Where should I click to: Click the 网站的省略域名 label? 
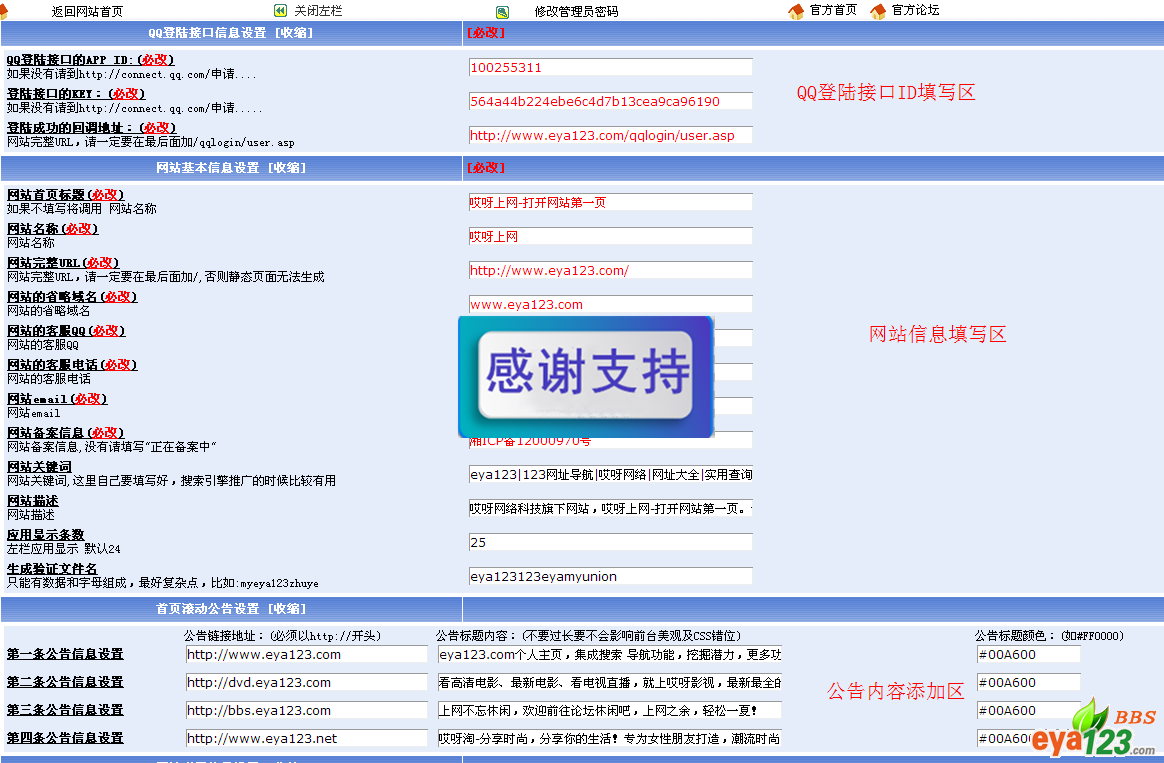click(x=72, y=297)
